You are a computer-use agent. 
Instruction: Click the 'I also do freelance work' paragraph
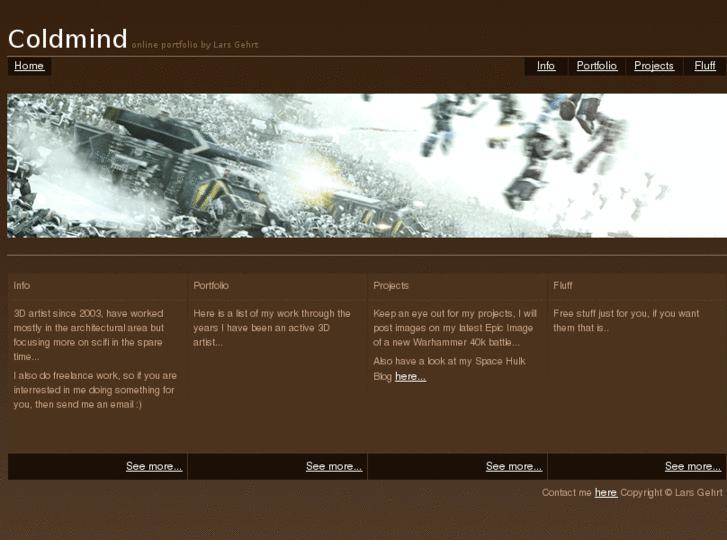coord(95,390)
